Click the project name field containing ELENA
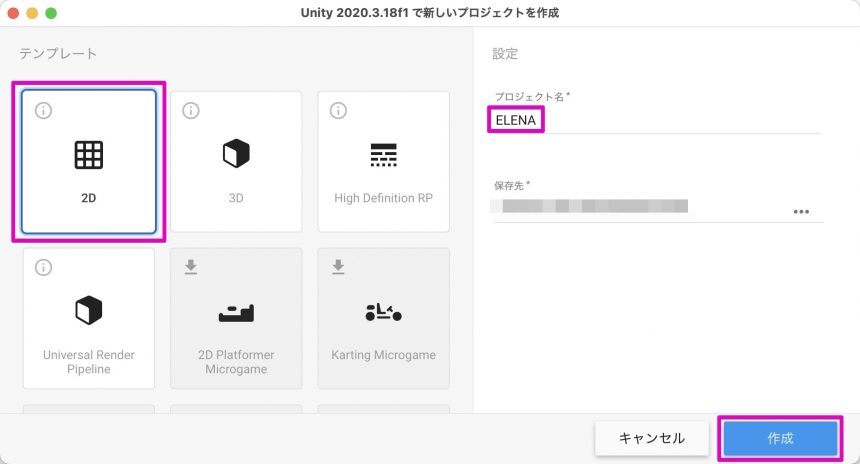 [657, 120]
